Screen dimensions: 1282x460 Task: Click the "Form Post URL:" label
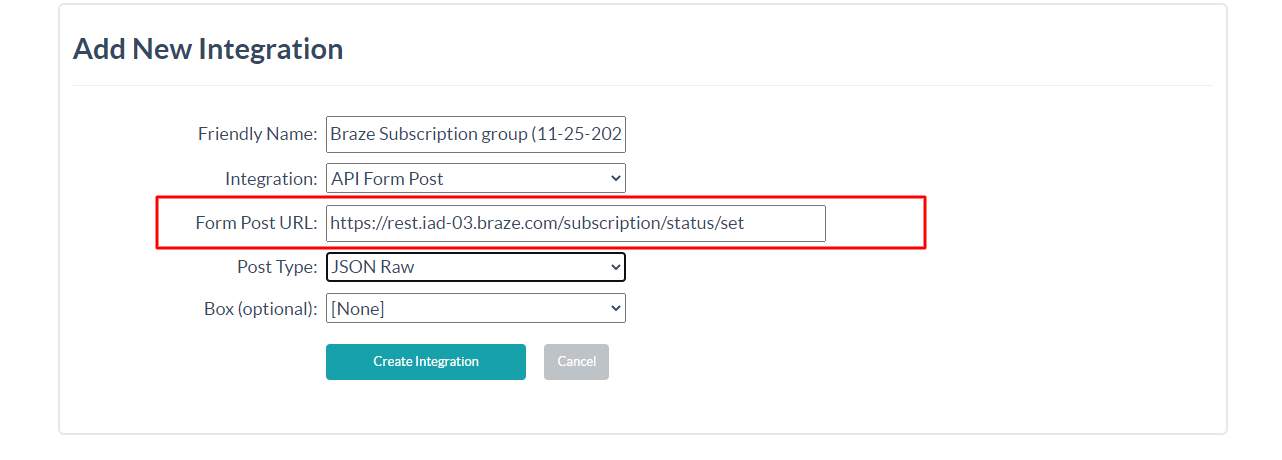coord(256,223)
